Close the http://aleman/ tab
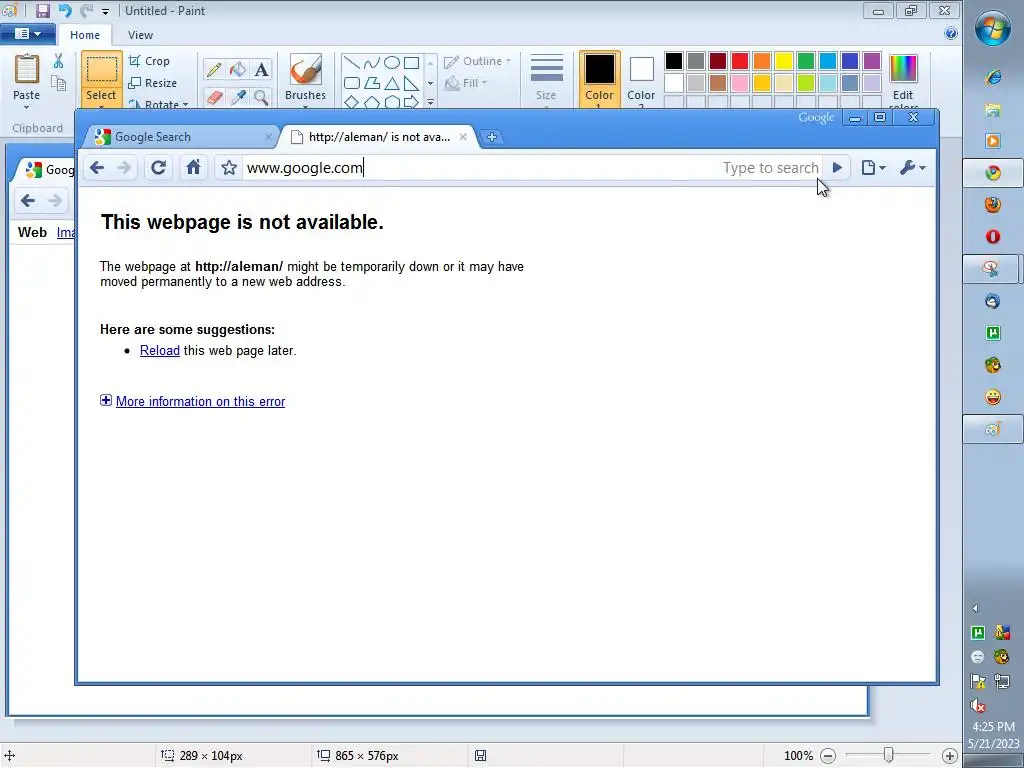1024x768 pixels. tap(463, 136)
